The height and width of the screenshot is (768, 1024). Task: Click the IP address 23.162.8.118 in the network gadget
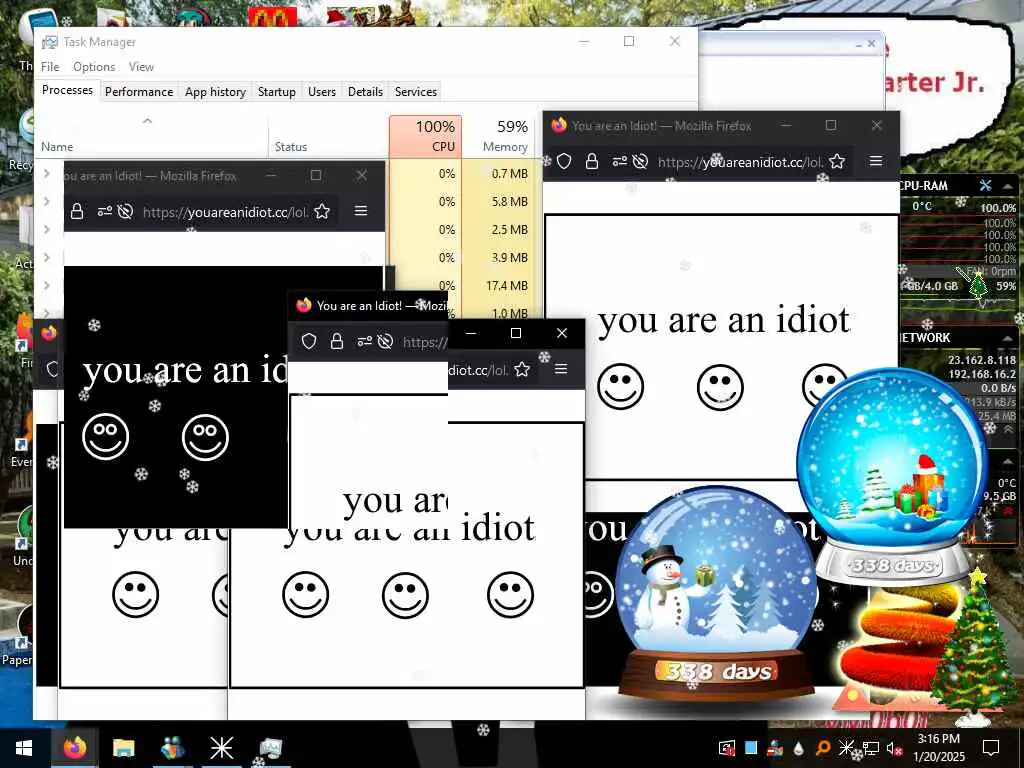click(x=982, y=360)
